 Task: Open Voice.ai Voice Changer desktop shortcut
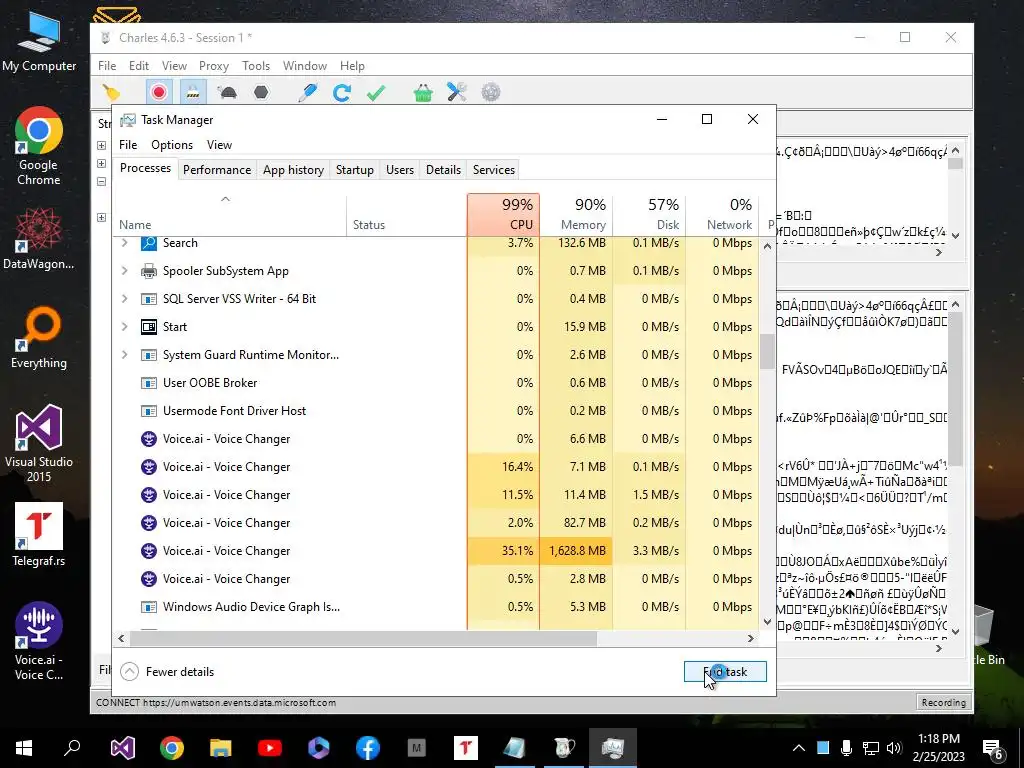click(x=39, y=641)
